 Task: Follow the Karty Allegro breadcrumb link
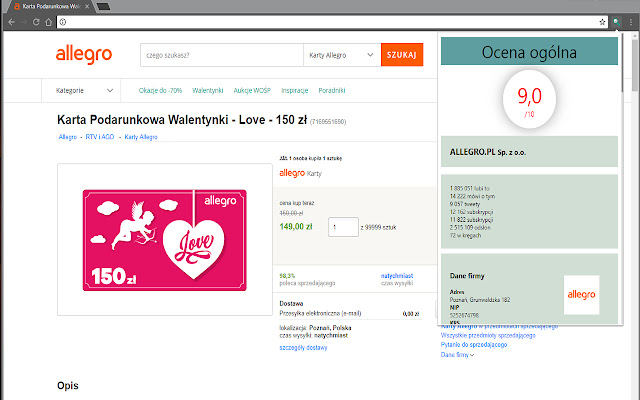[x=141, y=137]
